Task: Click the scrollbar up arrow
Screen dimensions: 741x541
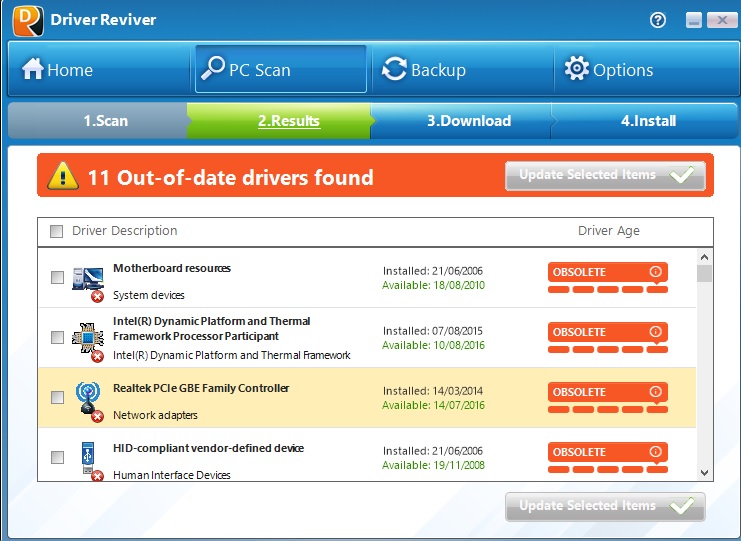Action: (704, 257)
